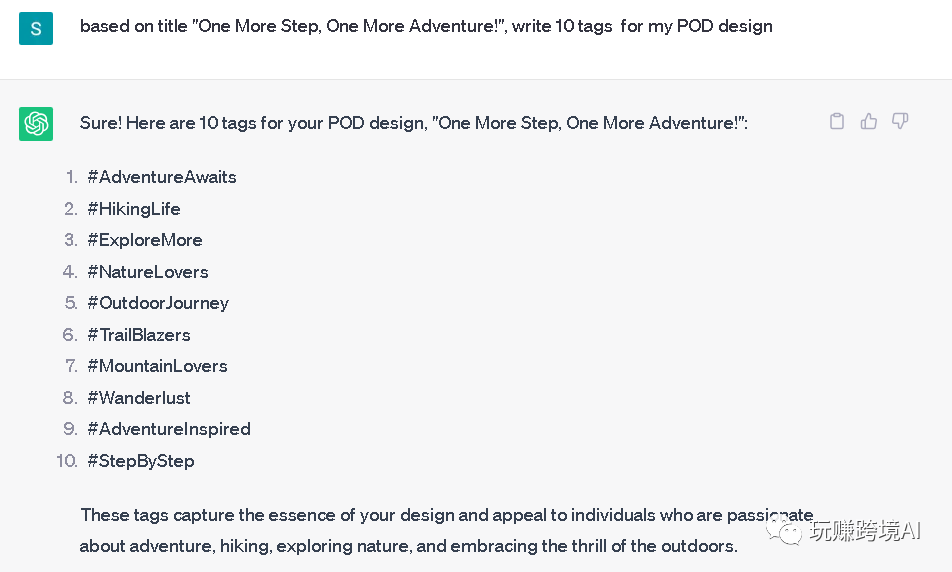Viewport: 952px width, 572px height.
Task: Click the WeChat logo in the watermark
Action: pos(788,531)
